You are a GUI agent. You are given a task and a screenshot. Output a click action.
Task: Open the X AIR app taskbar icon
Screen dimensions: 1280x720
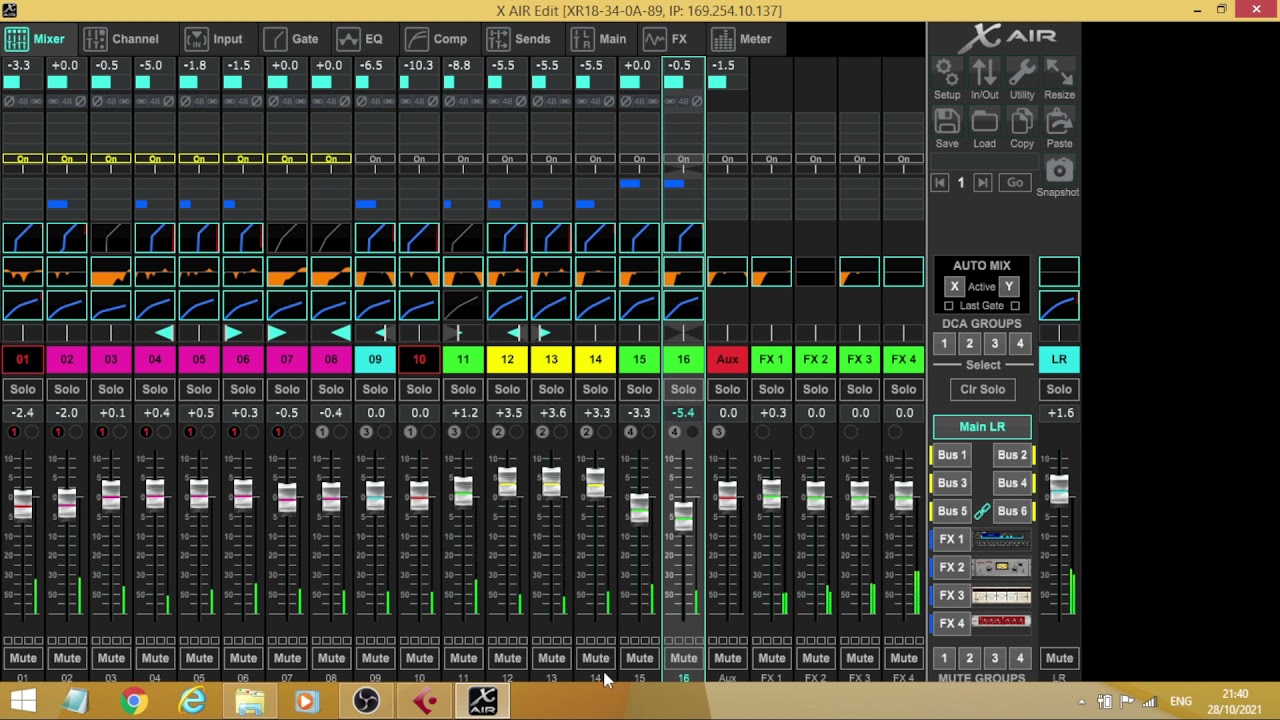(x=482, y=701)
